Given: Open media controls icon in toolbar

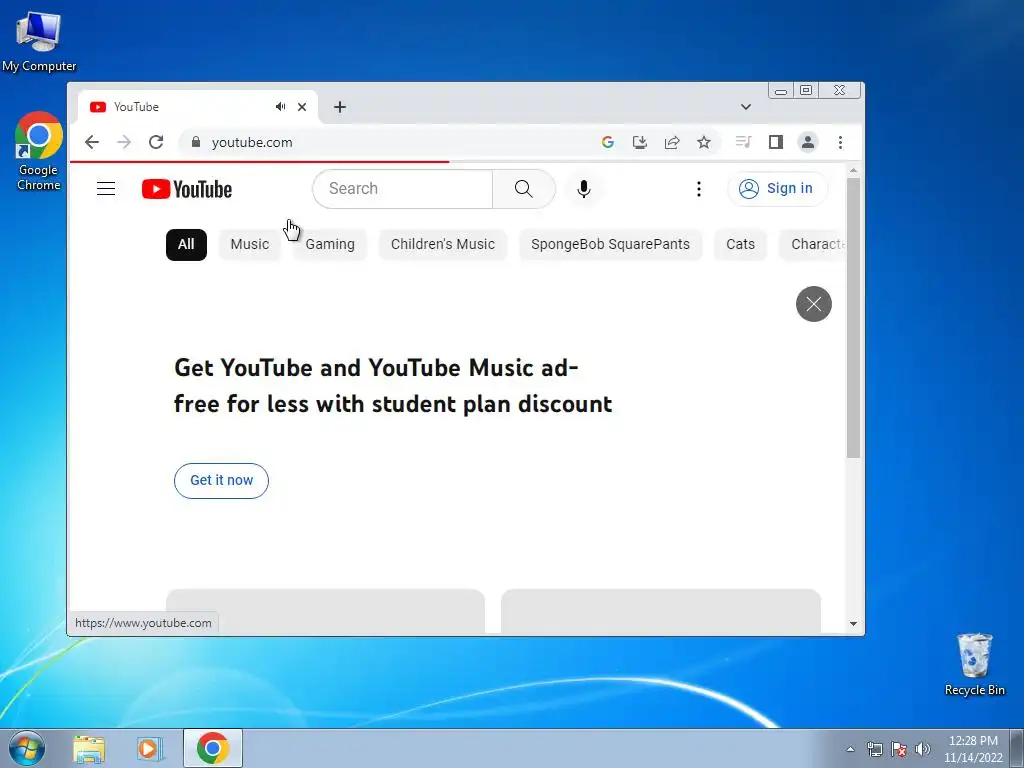Looking at the screenshot, I should pyautogui.click(x=743, y=142).
